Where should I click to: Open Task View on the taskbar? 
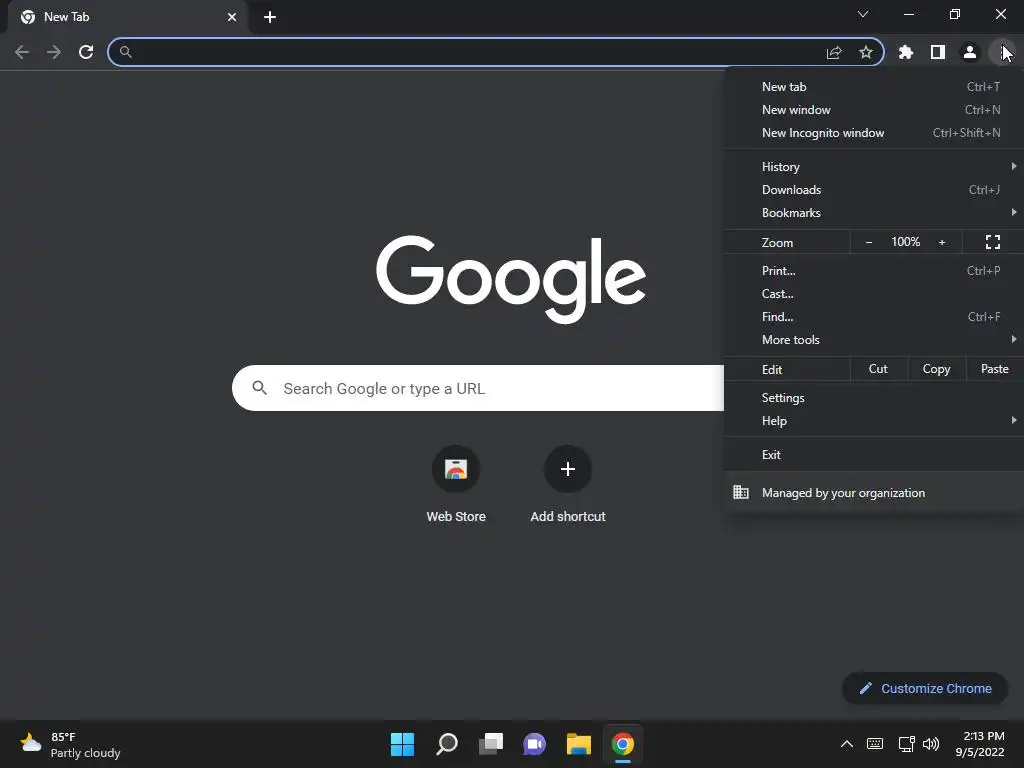[x=491, y=744]
